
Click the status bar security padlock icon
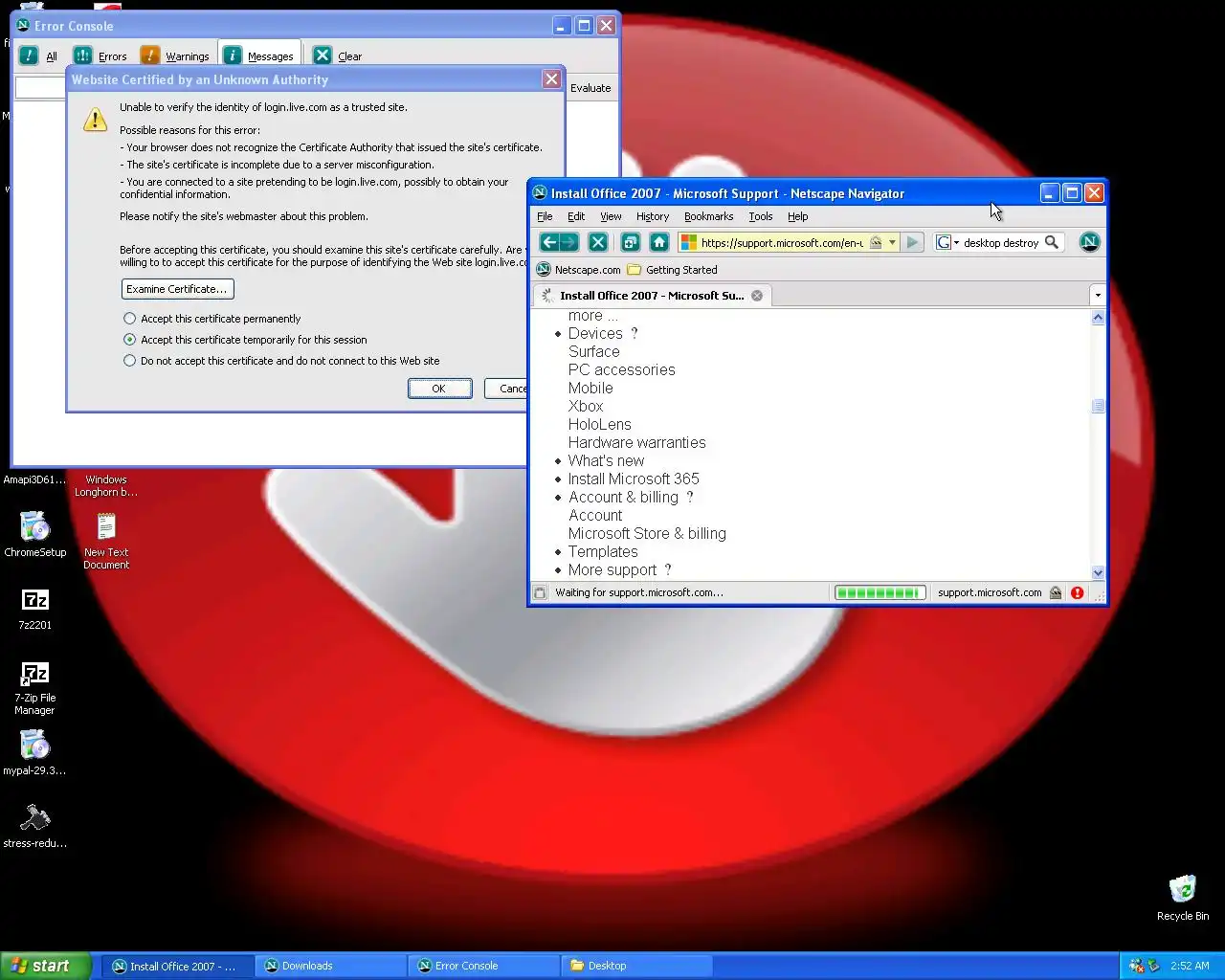click(x=1056, y=592)
